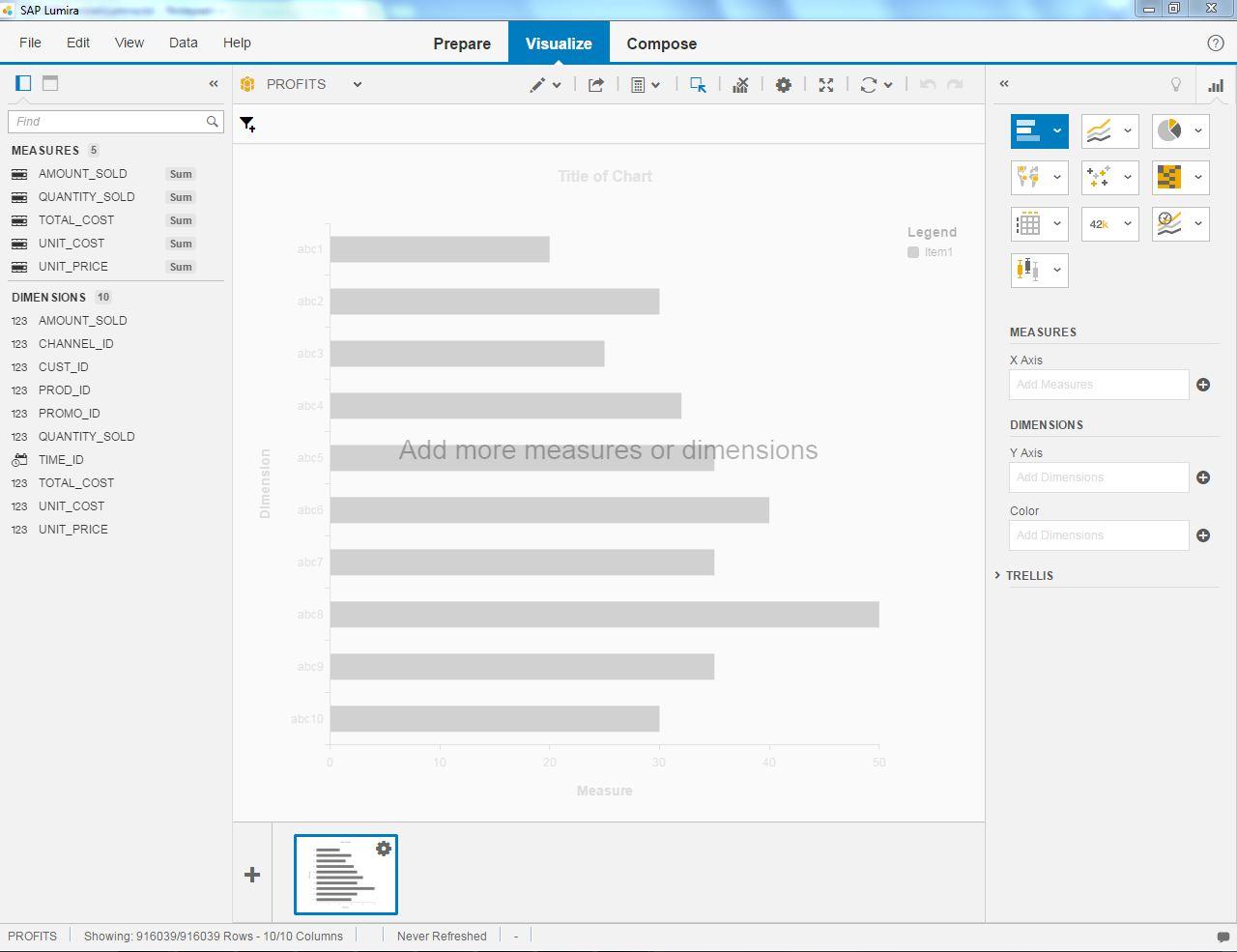Select the TOTAL_COST measure
The height and width of the screenshot is (952, 1237).
76,220
